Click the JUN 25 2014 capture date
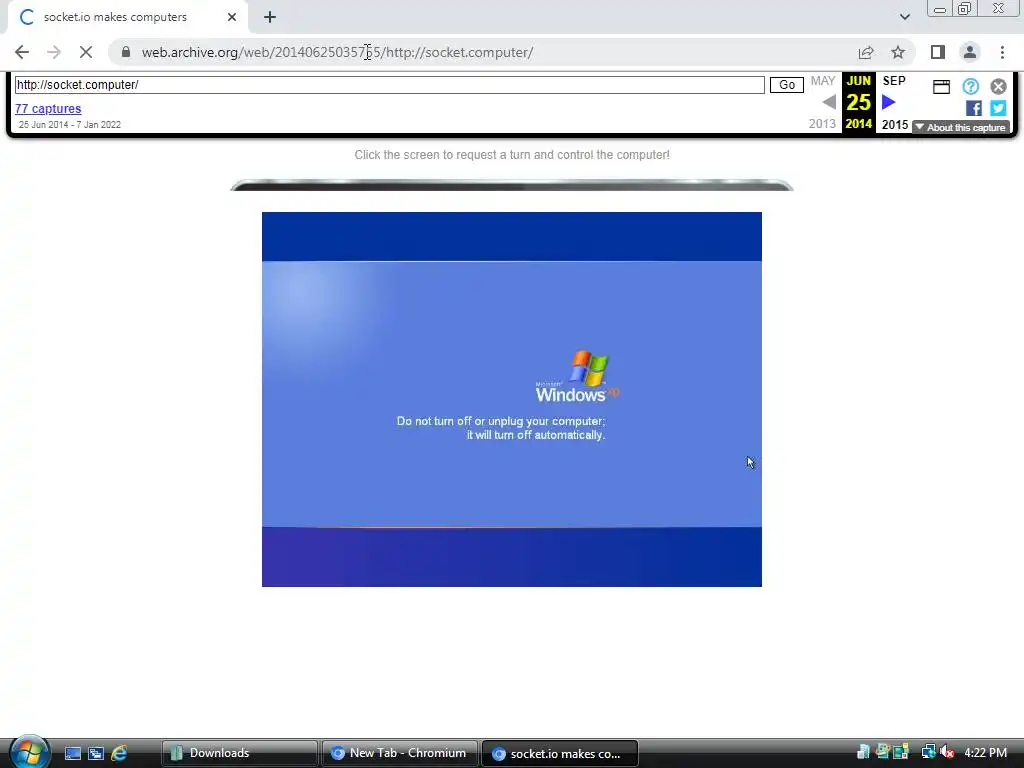 [858, 102]
